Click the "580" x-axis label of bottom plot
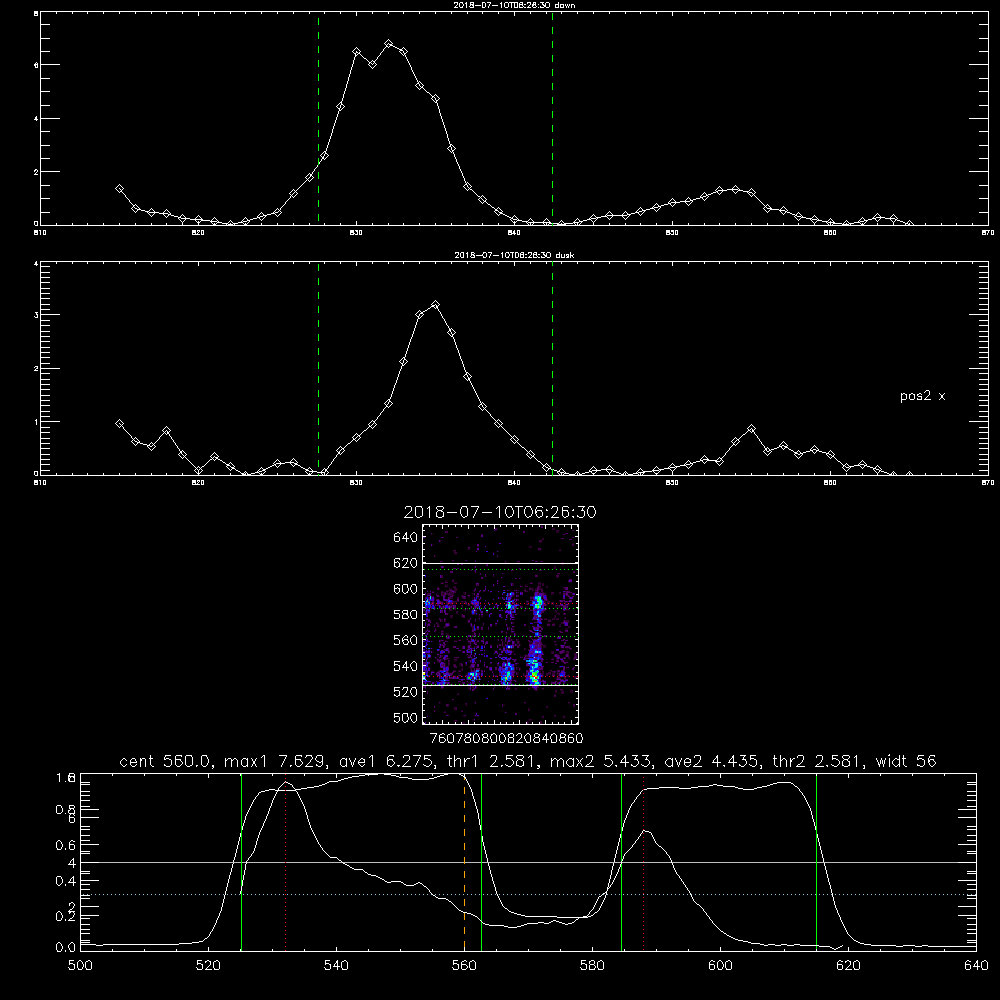This screenshot has height=1000, width=1000. click(x=592, y=966)
